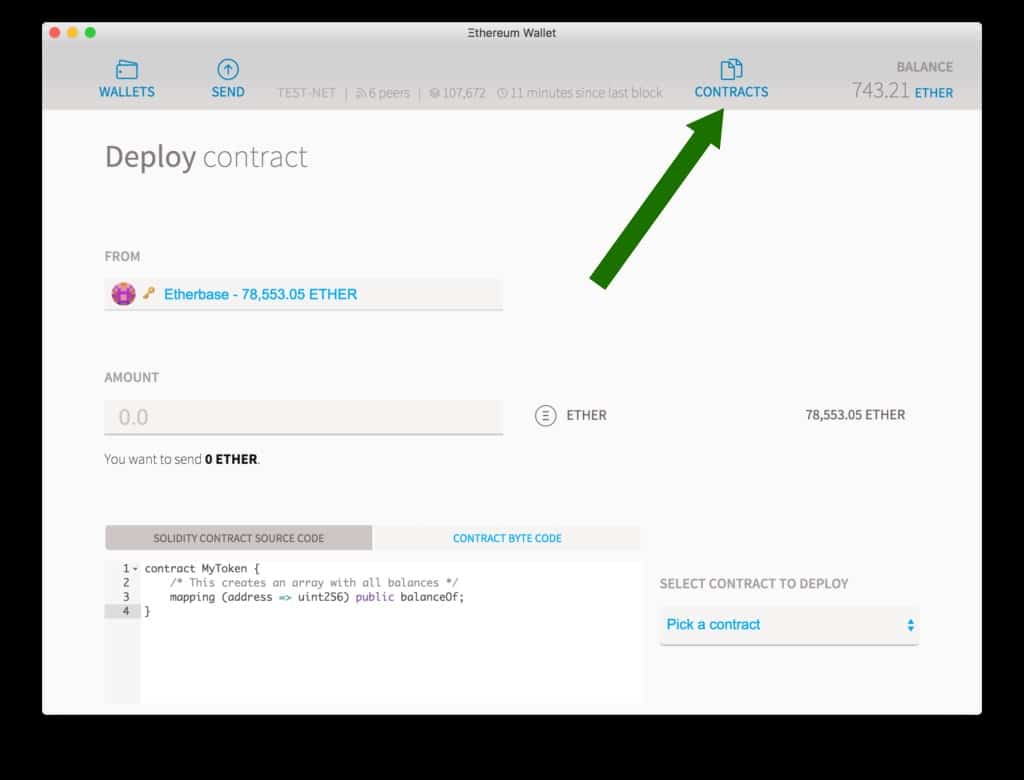The height and width of the screenshot is (780, 1024).
Task: Collapse code fold arrow on line 1
Action: coord(135,569)
